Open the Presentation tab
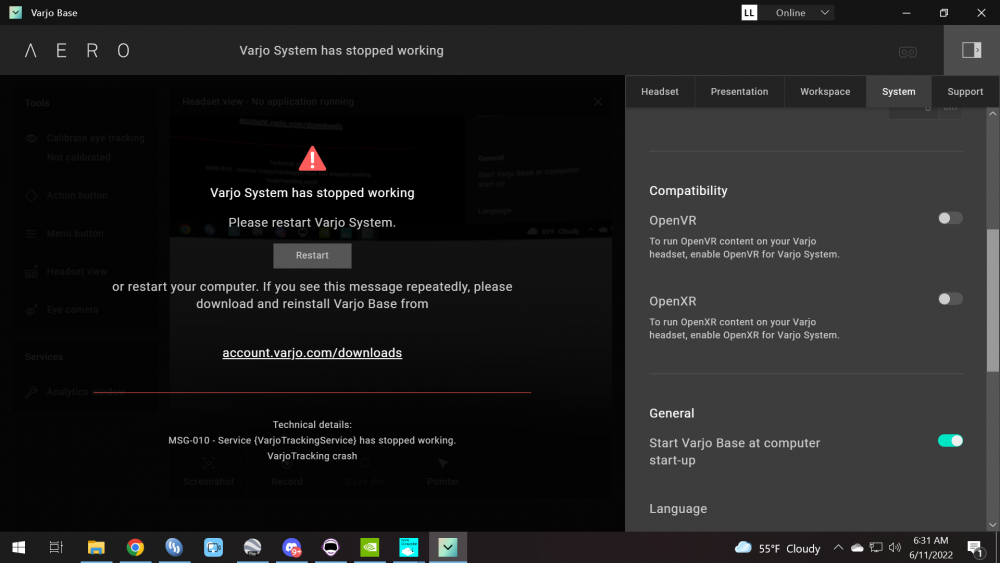 pyautogui.click(x=739, y=91)
